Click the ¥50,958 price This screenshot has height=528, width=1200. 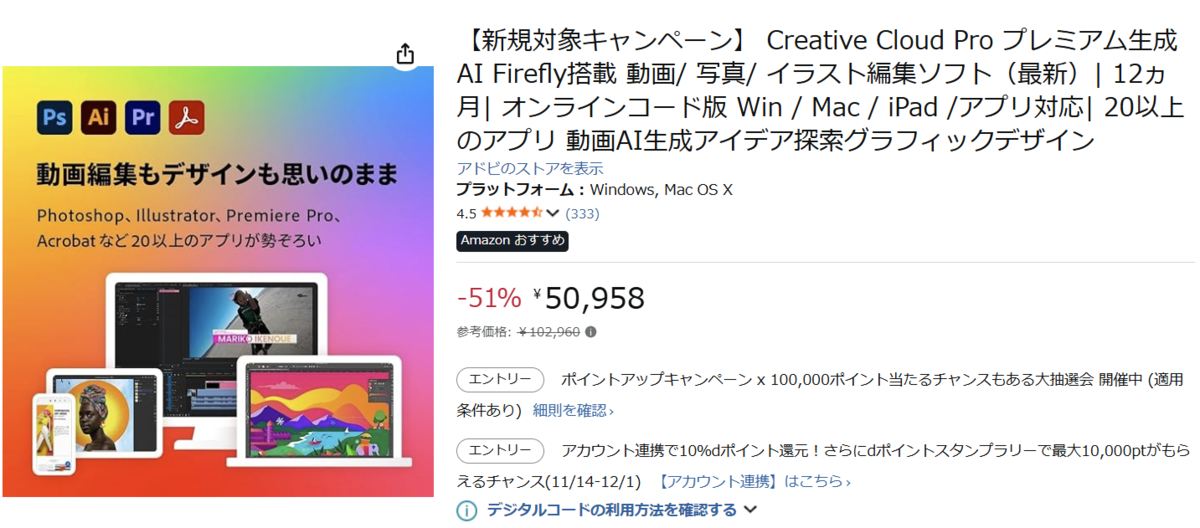tap(589, 298)
